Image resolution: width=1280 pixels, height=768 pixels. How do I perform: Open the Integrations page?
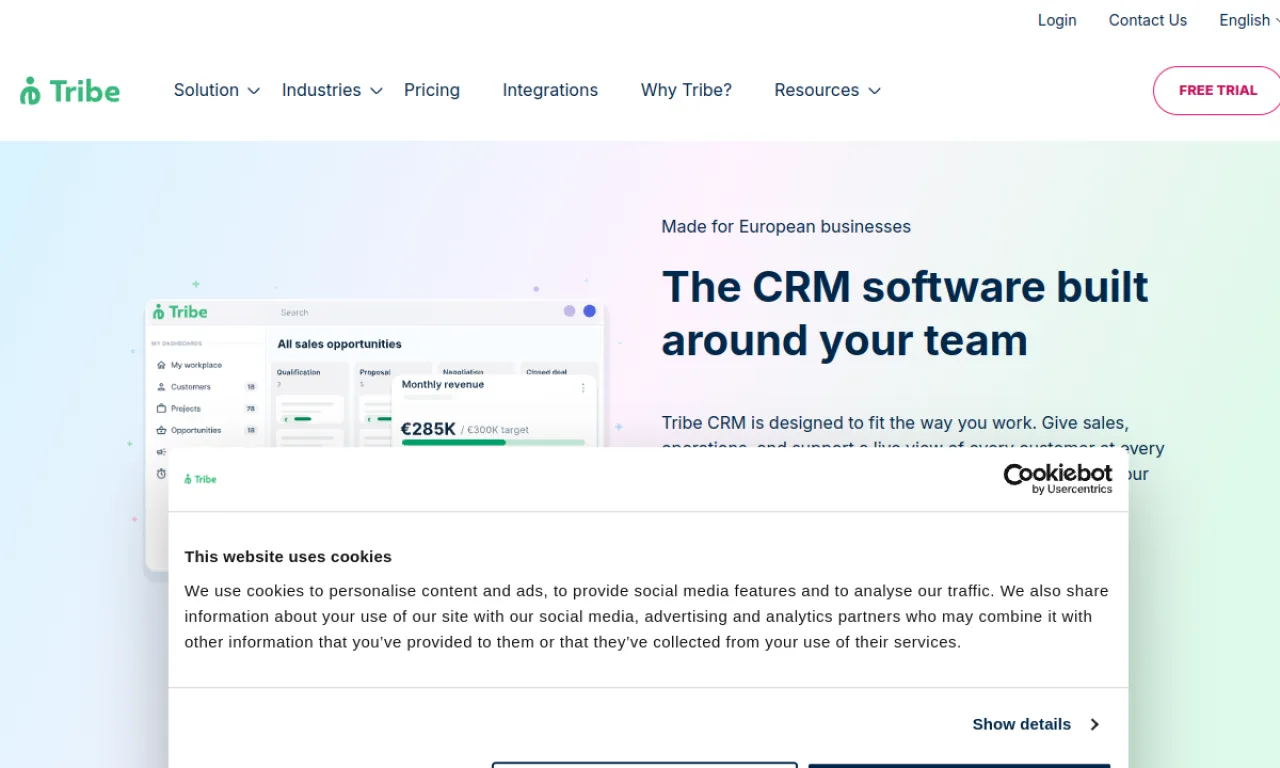[550, 90]
